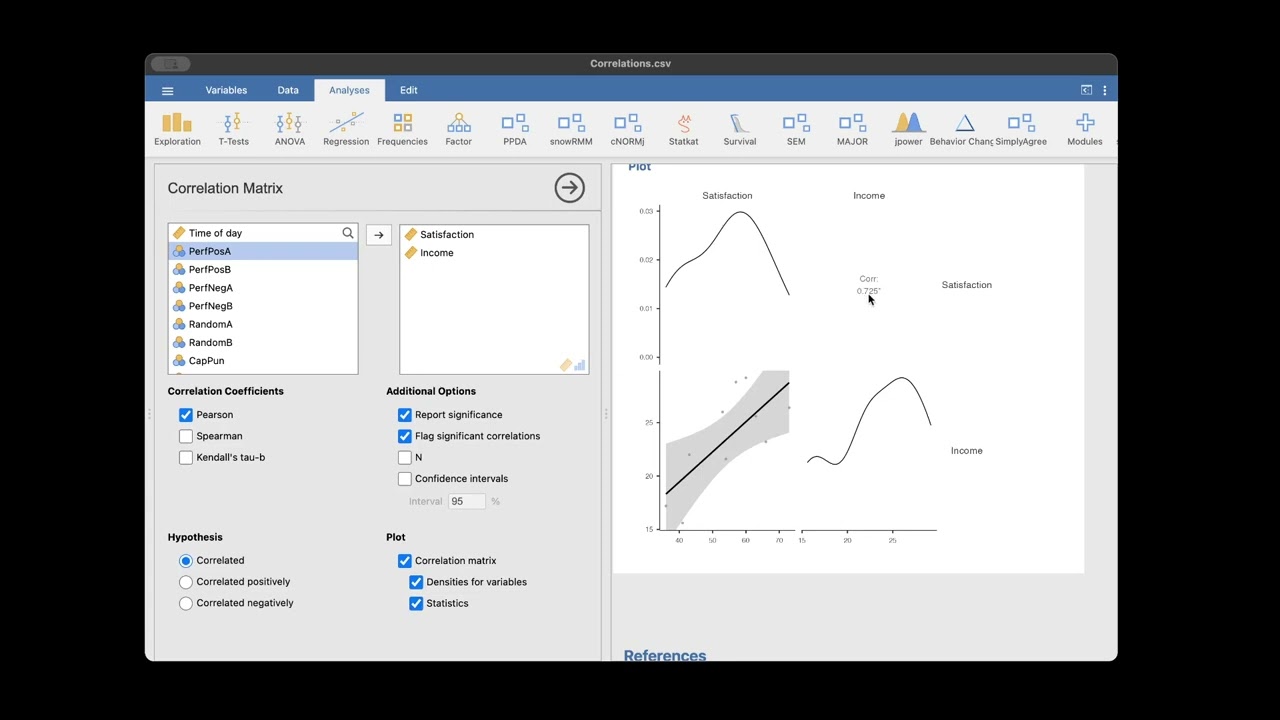Open the SimplyAgree module menu
The height and width of the screenshot is (720, 1280).
[1021, 129]
